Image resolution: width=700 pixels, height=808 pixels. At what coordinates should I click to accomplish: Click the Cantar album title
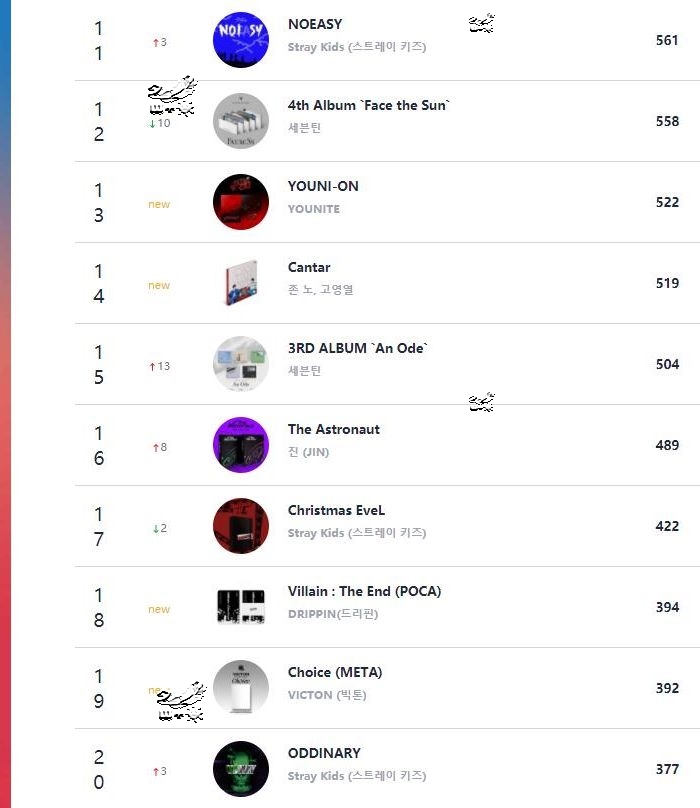click(x=309, y=267)
